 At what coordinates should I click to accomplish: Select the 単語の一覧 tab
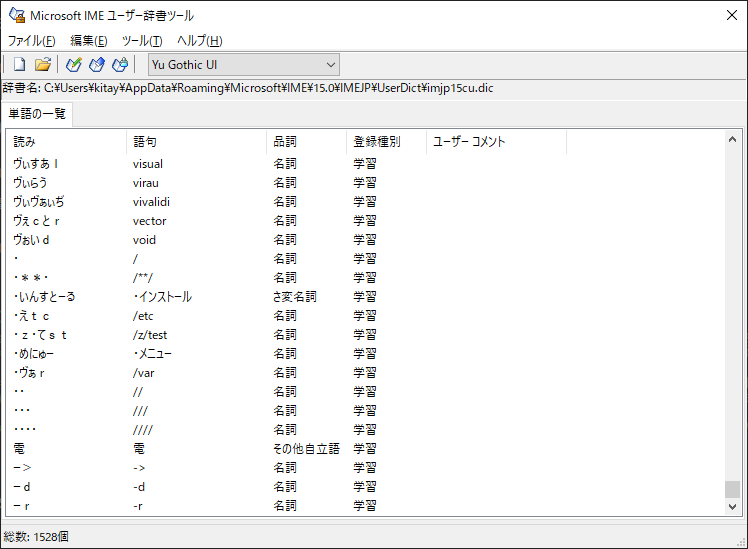coord(37,114)
